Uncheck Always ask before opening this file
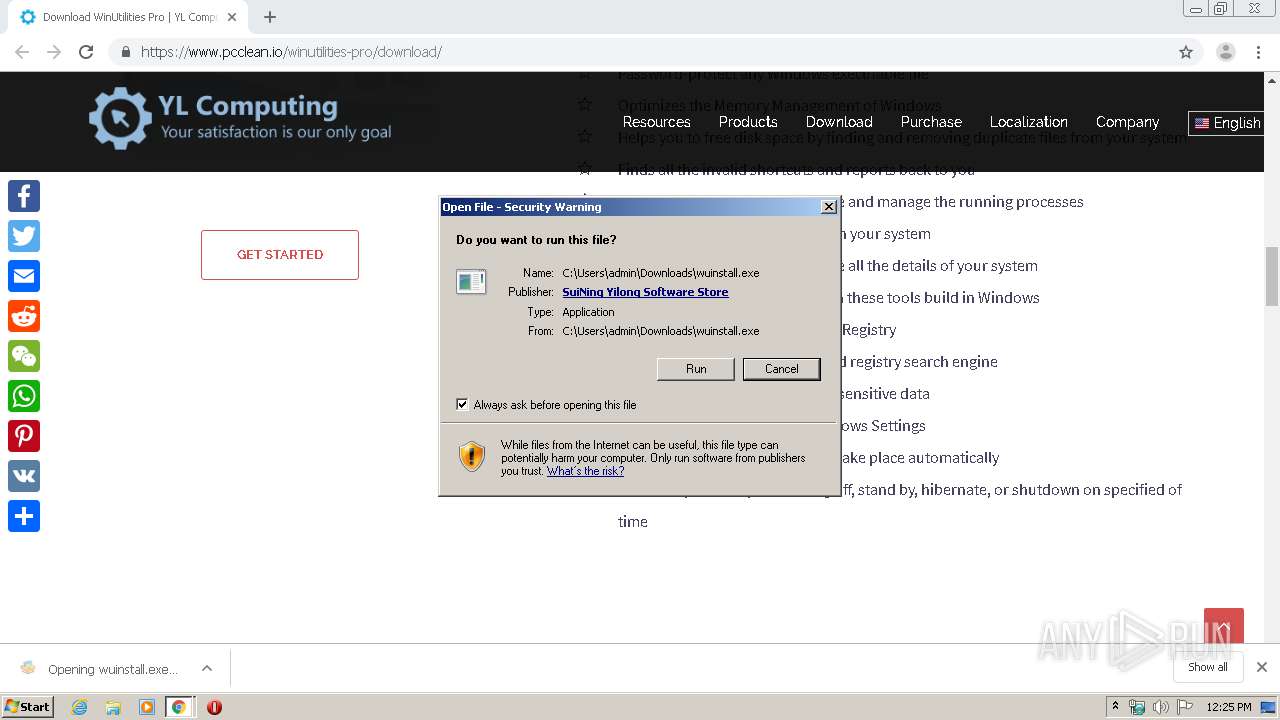The image size is (1280, 720). 462,404
